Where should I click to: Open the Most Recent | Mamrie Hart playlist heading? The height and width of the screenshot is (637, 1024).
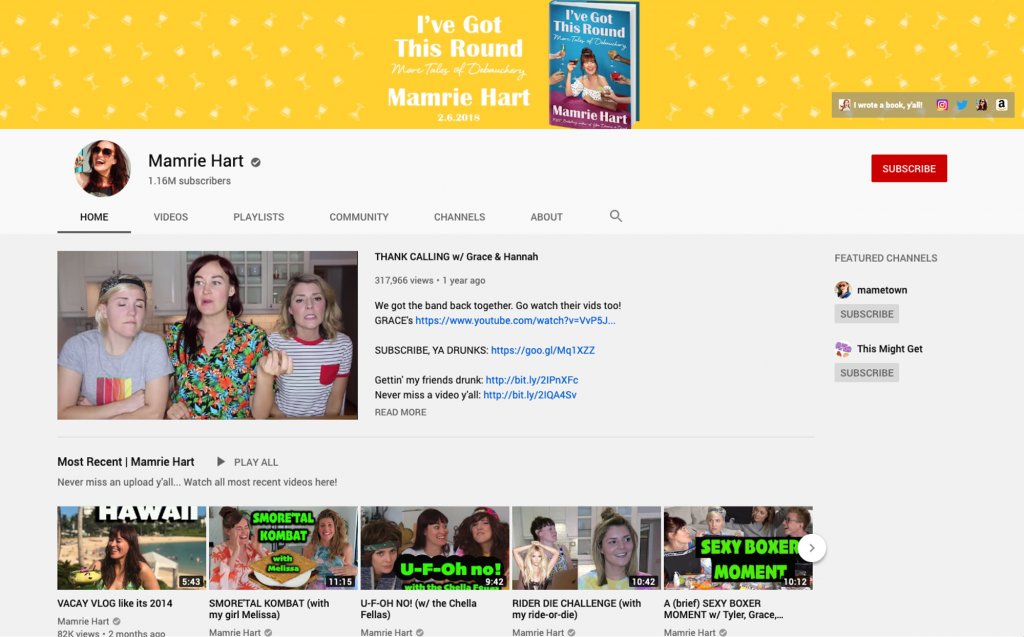point(125,462)
